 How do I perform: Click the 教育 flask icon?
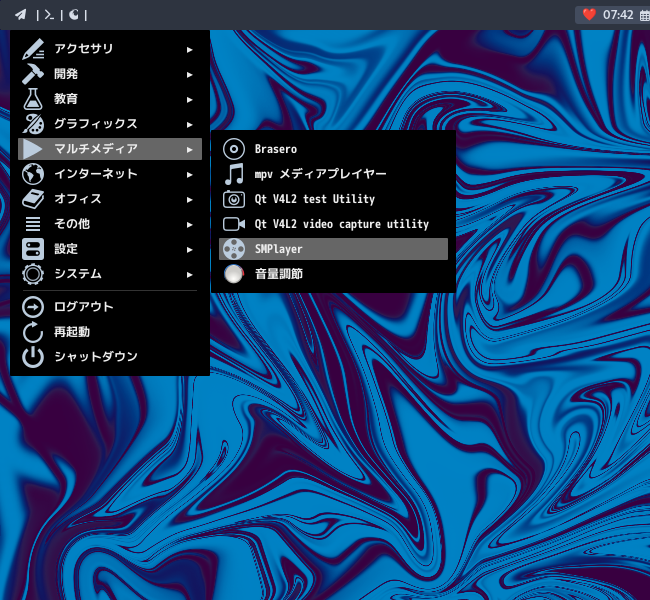(33, 99)
